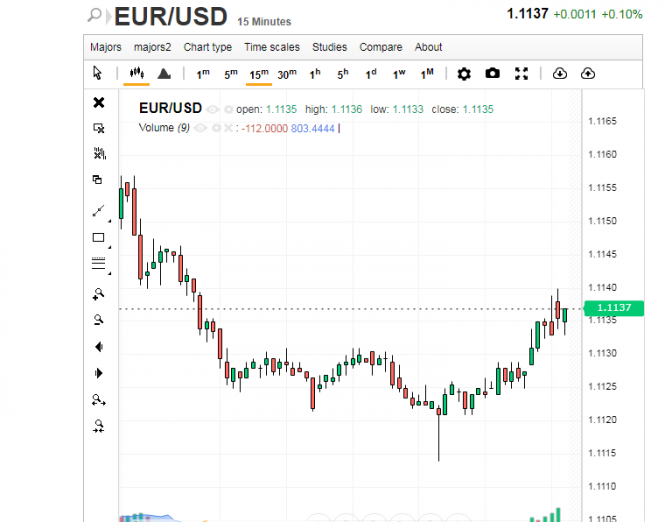Open the Chart type menu

pyautogui.click(x=207, y=47)
